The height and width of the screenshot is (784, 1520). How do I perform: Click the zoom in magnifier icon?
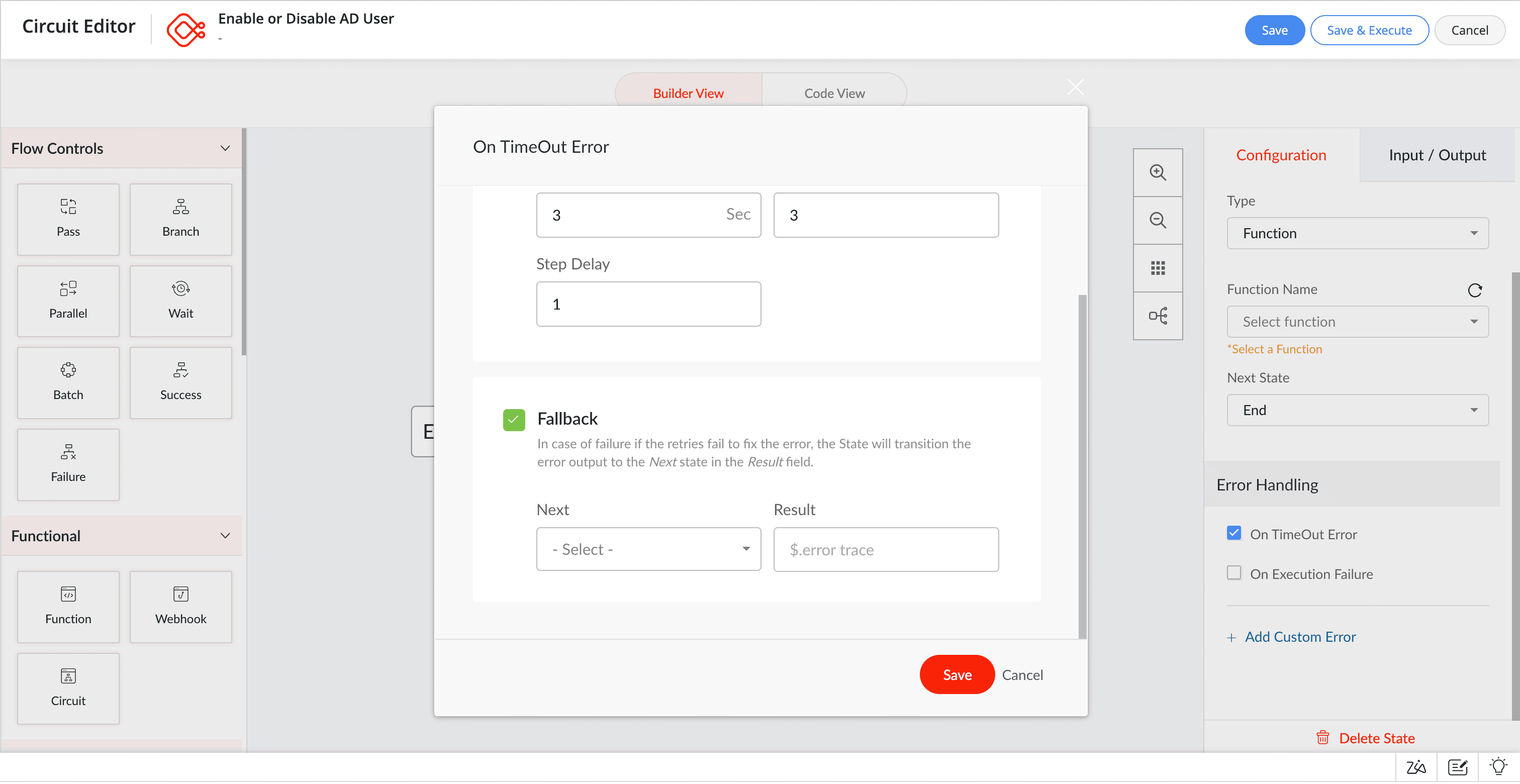[x=1157, y=173]
